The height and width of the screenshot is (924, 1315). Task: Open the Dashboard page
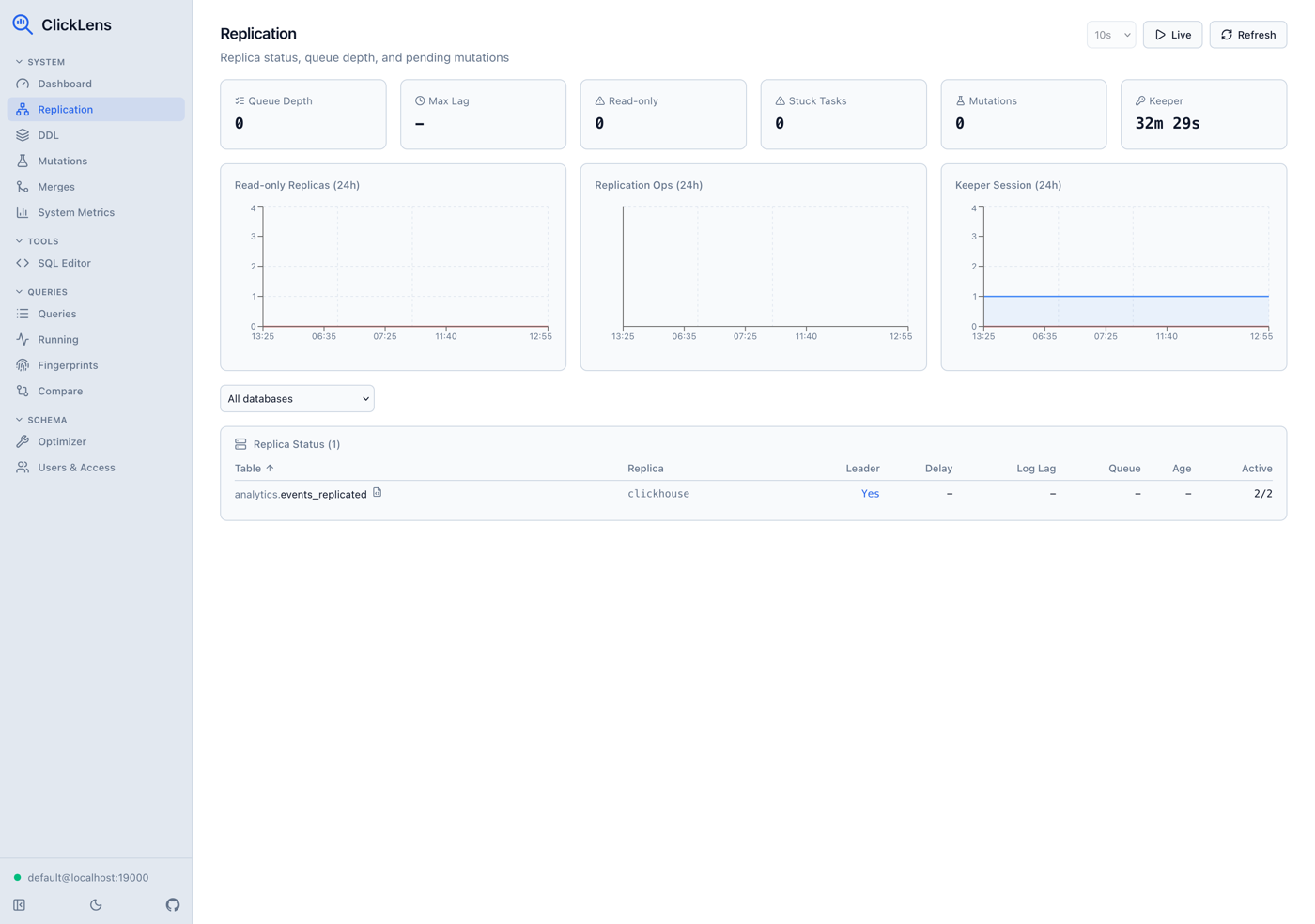[96, 84]
